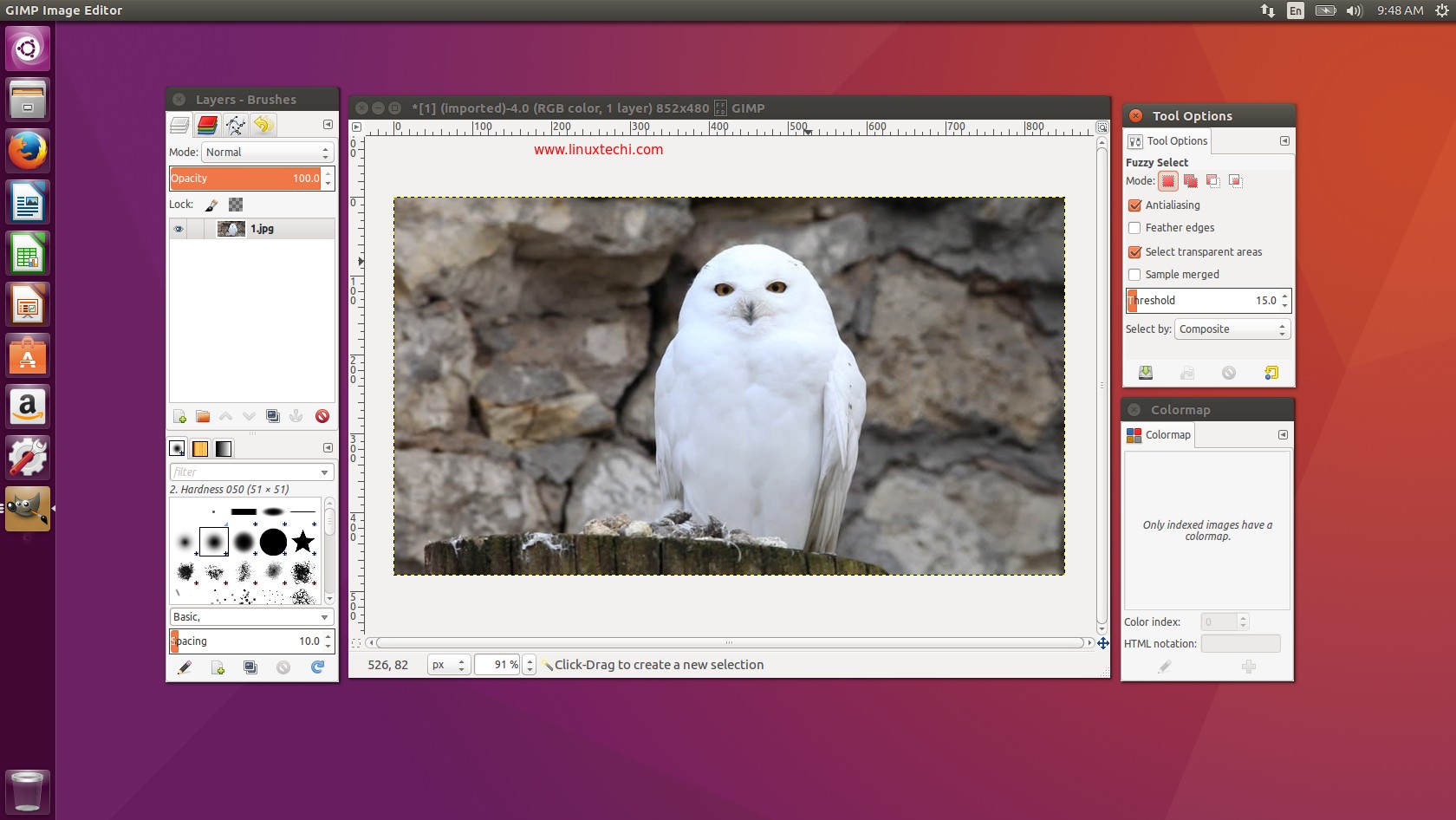Select the star-shaped brush

pos(302,542)
